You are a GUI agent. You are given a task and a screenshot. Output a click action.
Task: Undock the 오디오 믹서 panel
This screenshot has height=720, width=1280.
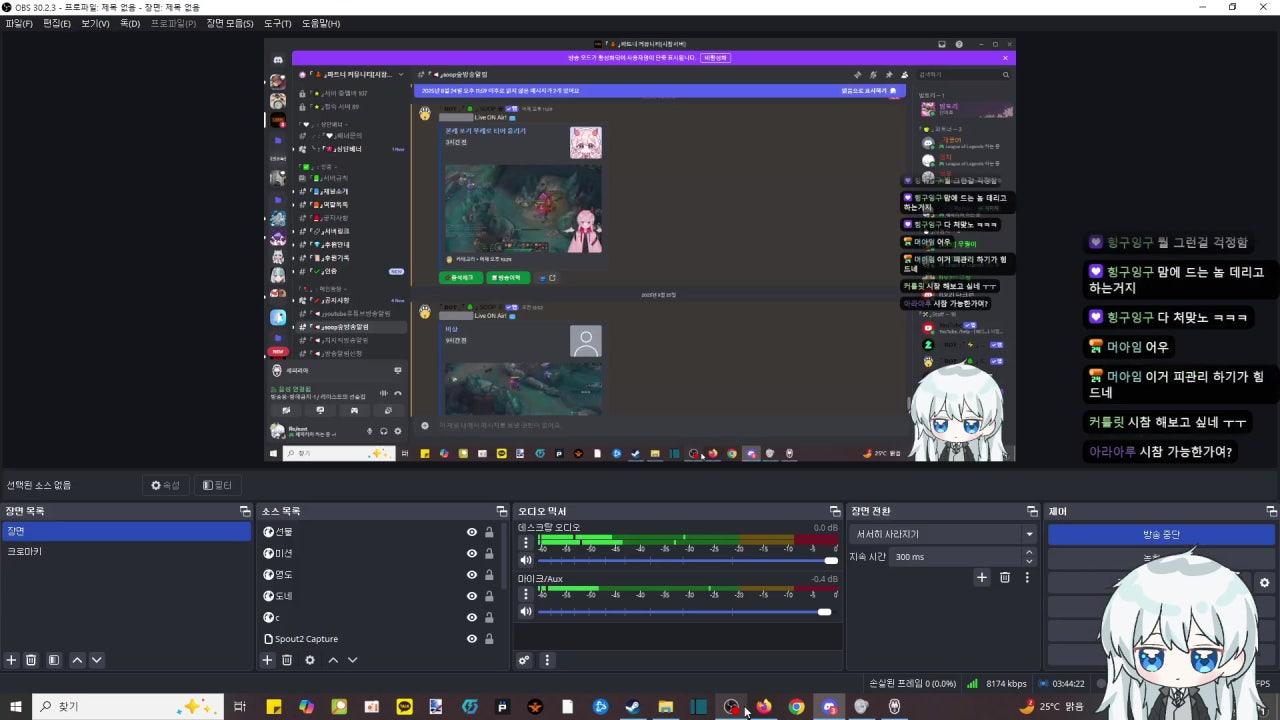point(835,511)
